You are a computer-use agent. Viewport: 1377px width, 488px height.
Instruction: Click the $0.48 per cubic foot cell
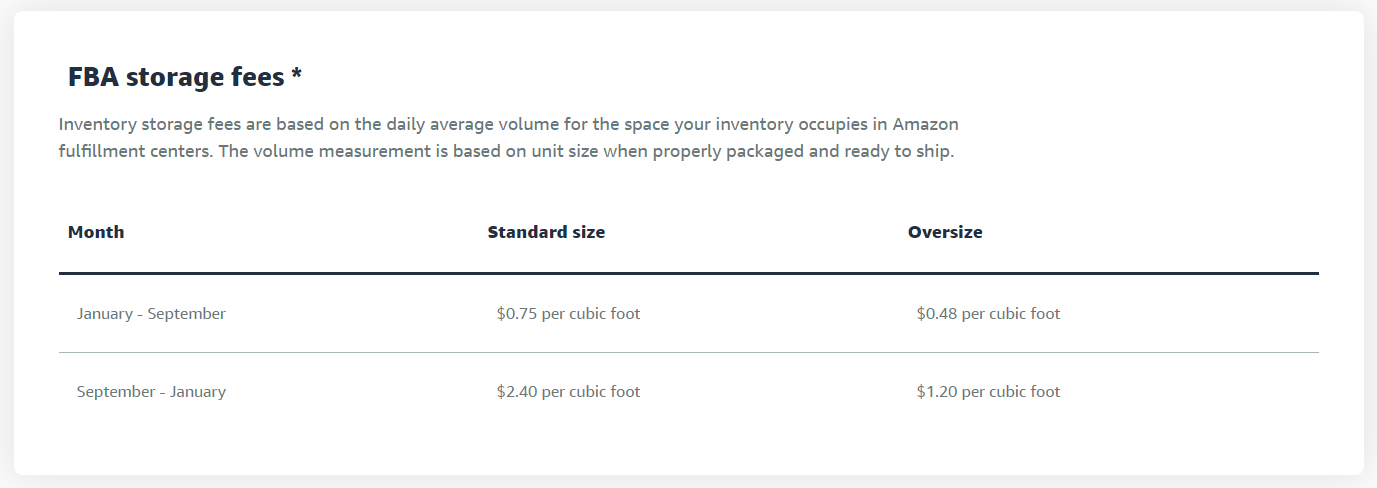click(988, 314)
